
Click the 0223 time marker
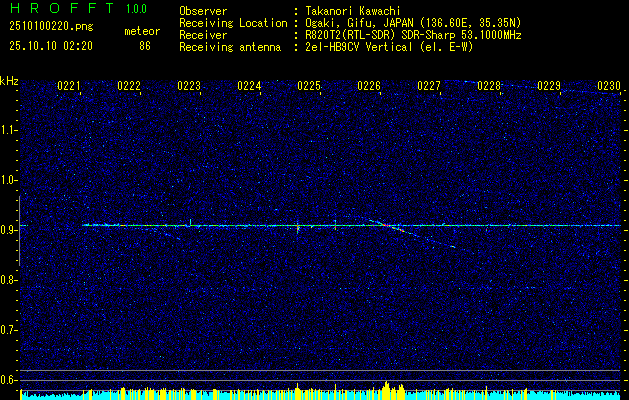tap(189, 86)
